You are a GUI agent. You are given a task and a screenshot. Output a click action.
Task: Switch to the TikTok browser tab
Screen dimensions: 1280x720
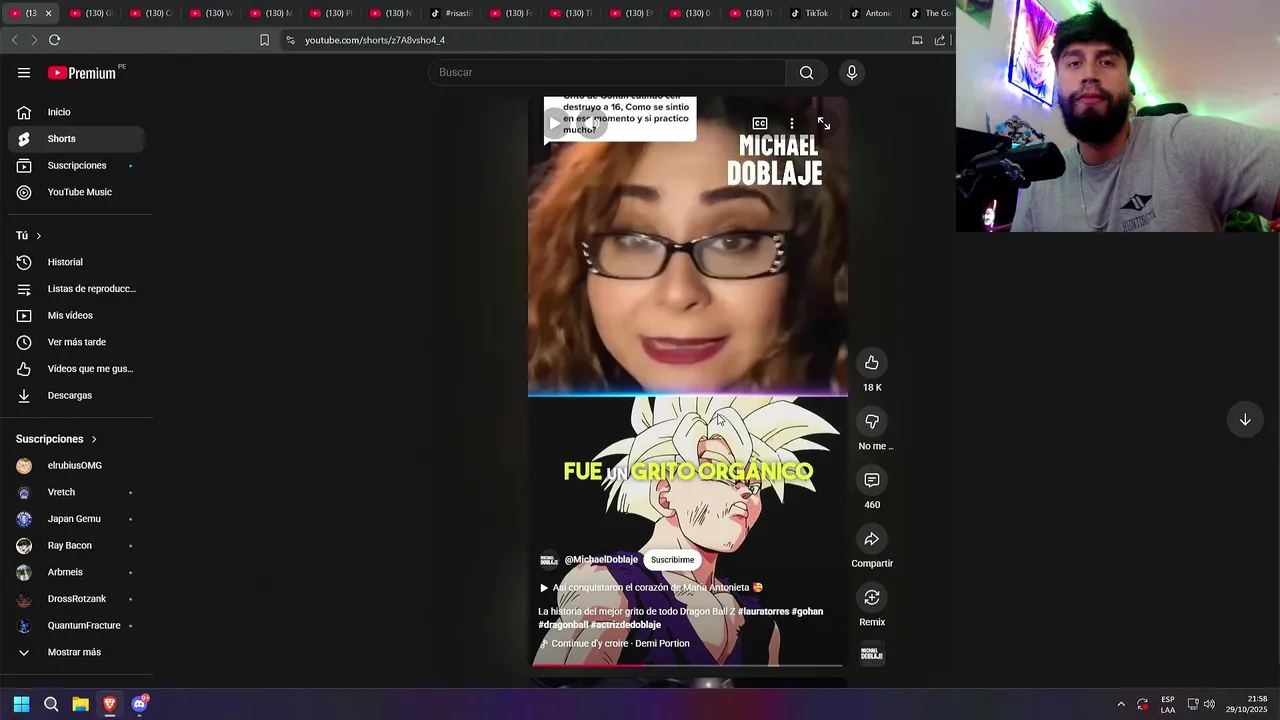[810, 13]
